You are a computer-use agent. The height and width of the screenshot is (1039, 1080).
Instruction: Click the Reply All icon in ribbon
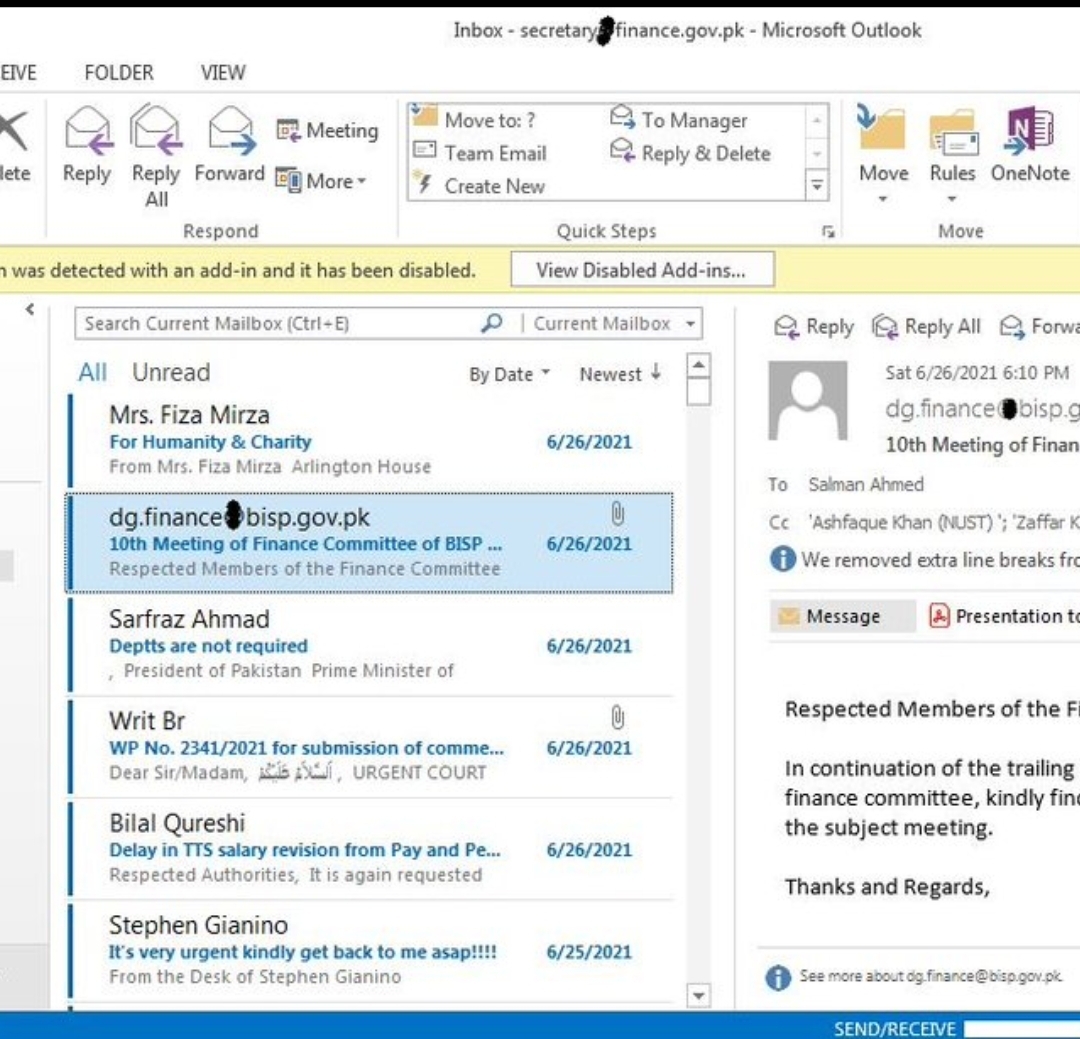pos(156,130)
